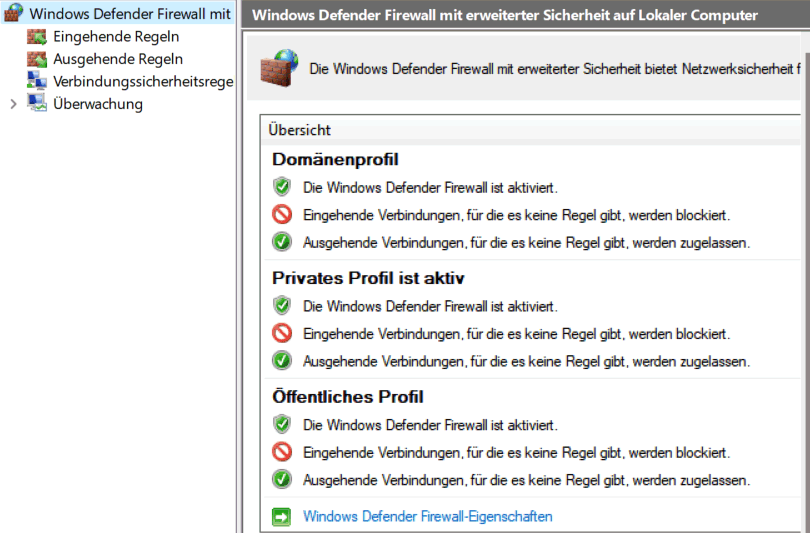
Task: Click the green arrow icon beside Firewall-Eigenschaften
Action: 282,516
